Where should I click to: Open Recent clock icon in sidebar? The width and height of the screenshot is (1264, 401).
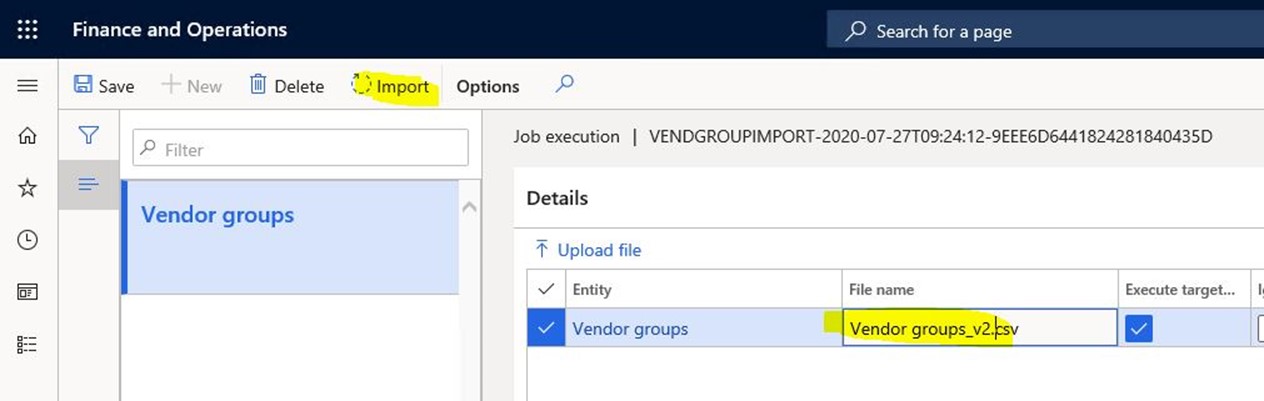[x=28, y=240]
